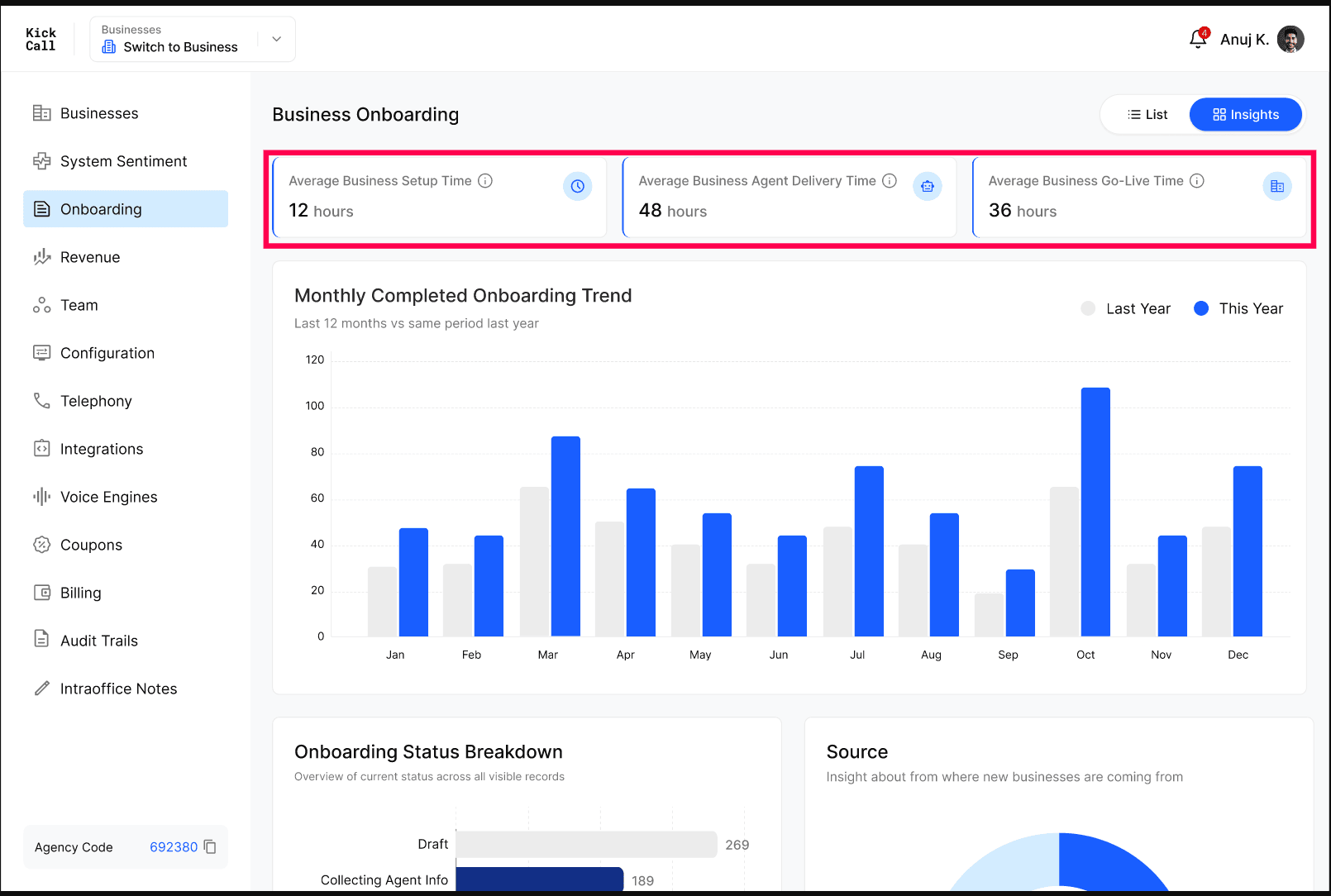The image size is (1331, 896).
Task: Click the September Last Year bar
Action: pos(989,615)
